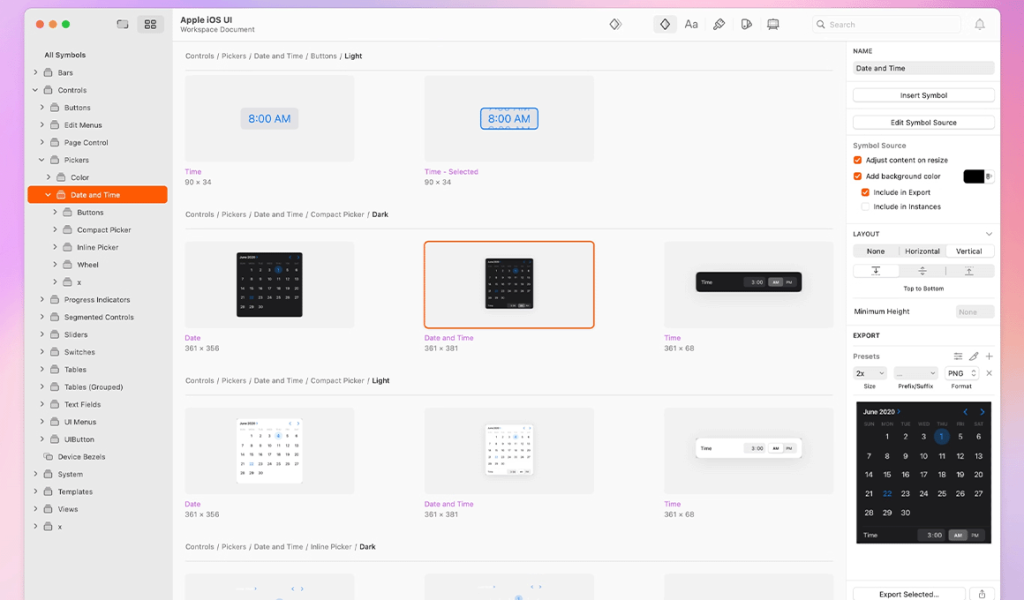The image size is (1024, 600).
Task: Click the export slice knife icon
Action: click(974, 356)
